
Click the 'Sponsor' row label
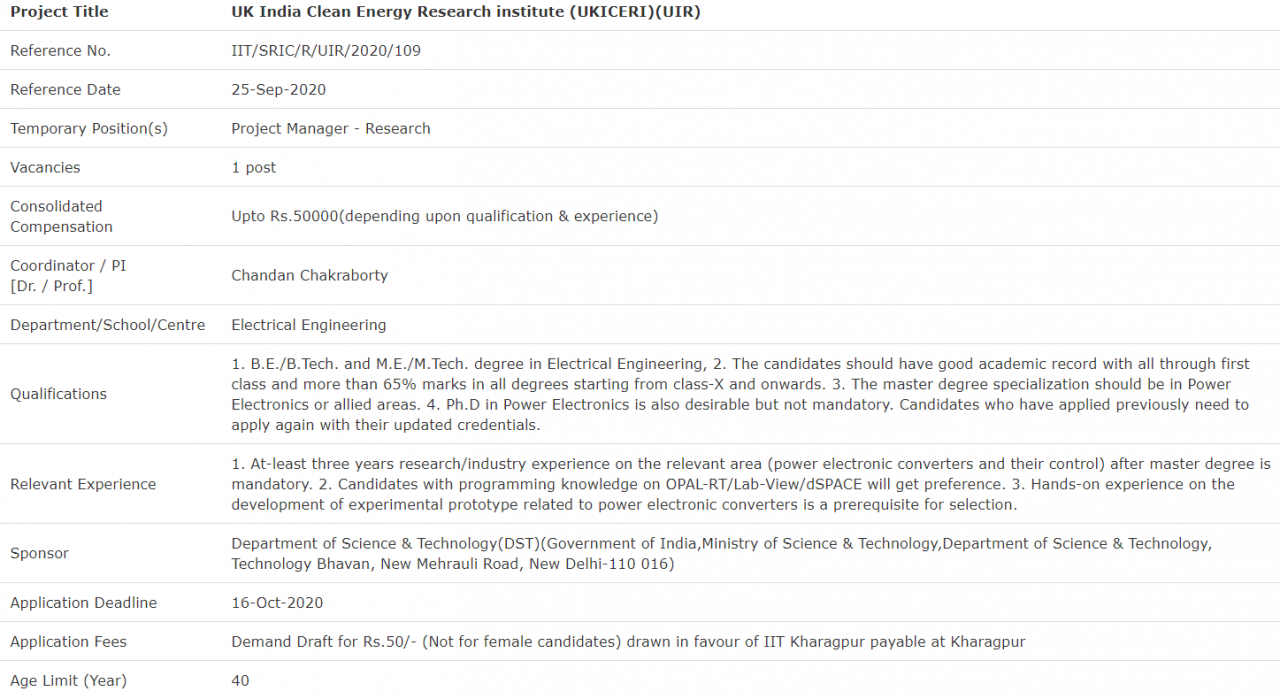pos(39,553)
